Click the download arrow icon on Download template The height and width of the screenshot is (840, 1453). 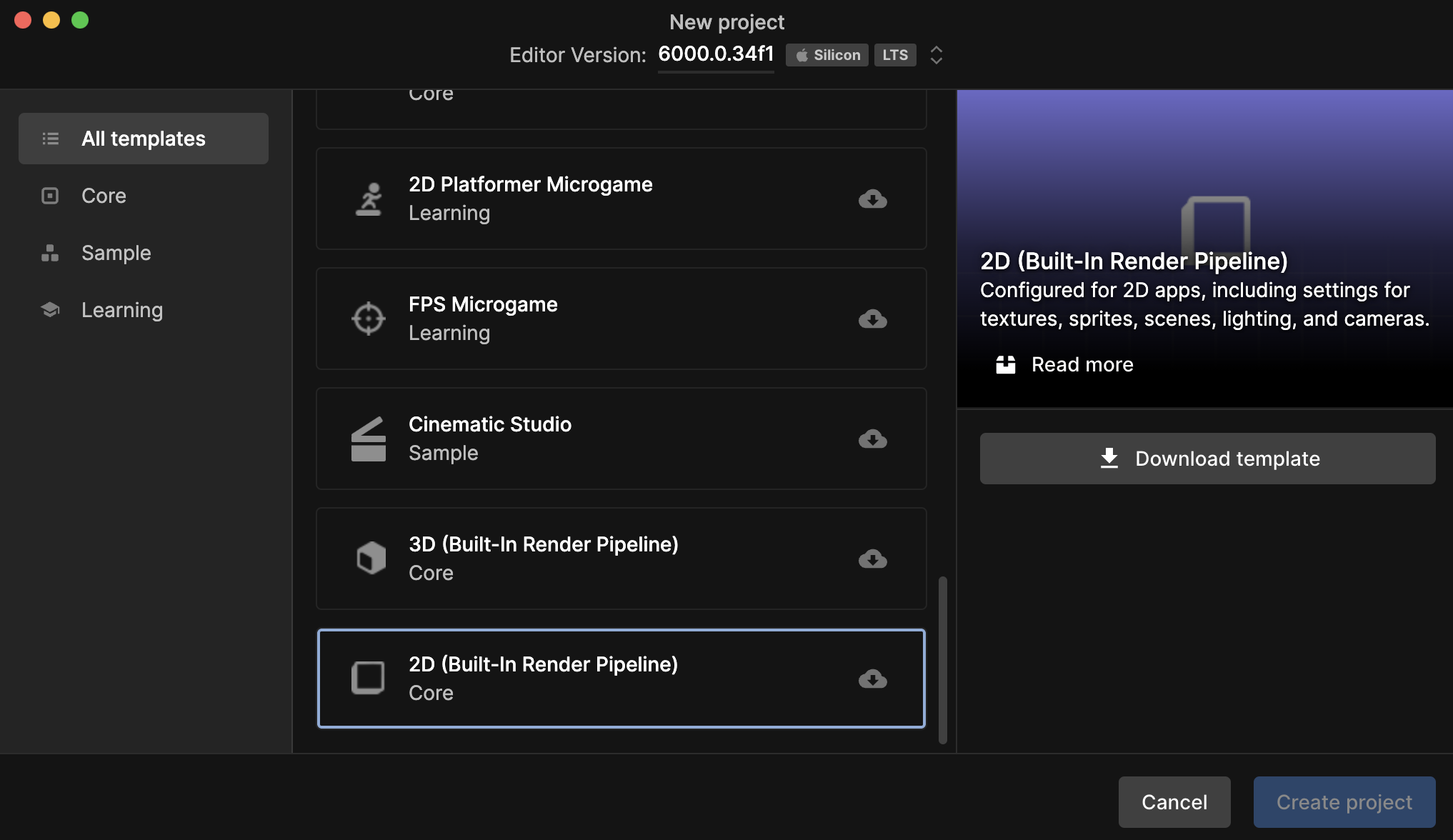(x=1109, y=458)
